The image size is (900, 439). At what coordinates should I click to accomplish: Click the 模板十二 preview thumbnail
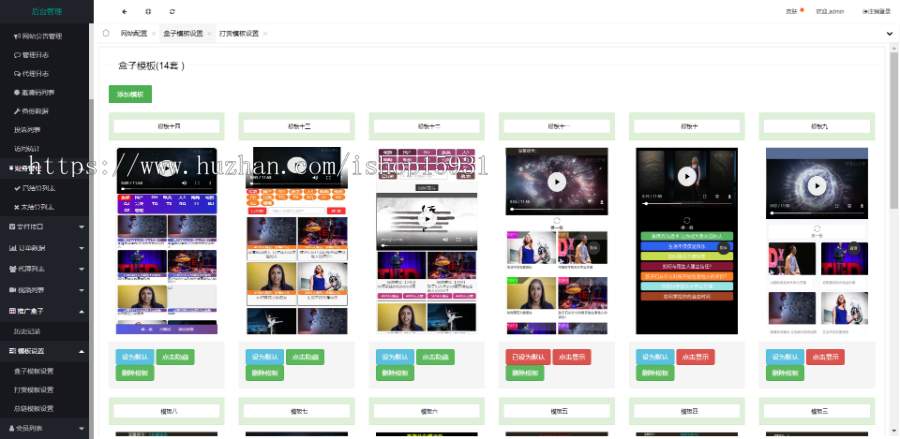[426, 240]
